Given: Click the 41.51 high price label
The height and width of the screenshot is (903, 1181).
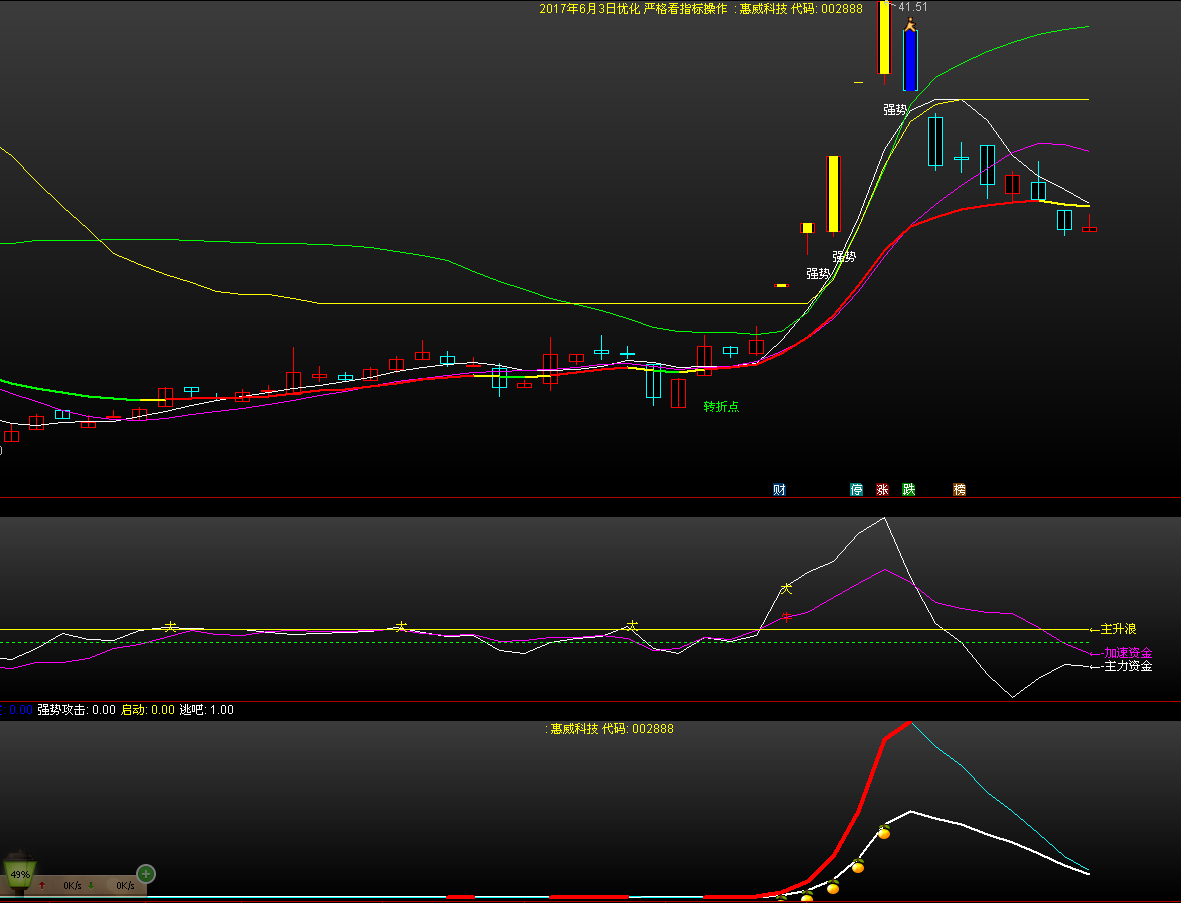Looking at the screenshot, I should pos(913,7).
